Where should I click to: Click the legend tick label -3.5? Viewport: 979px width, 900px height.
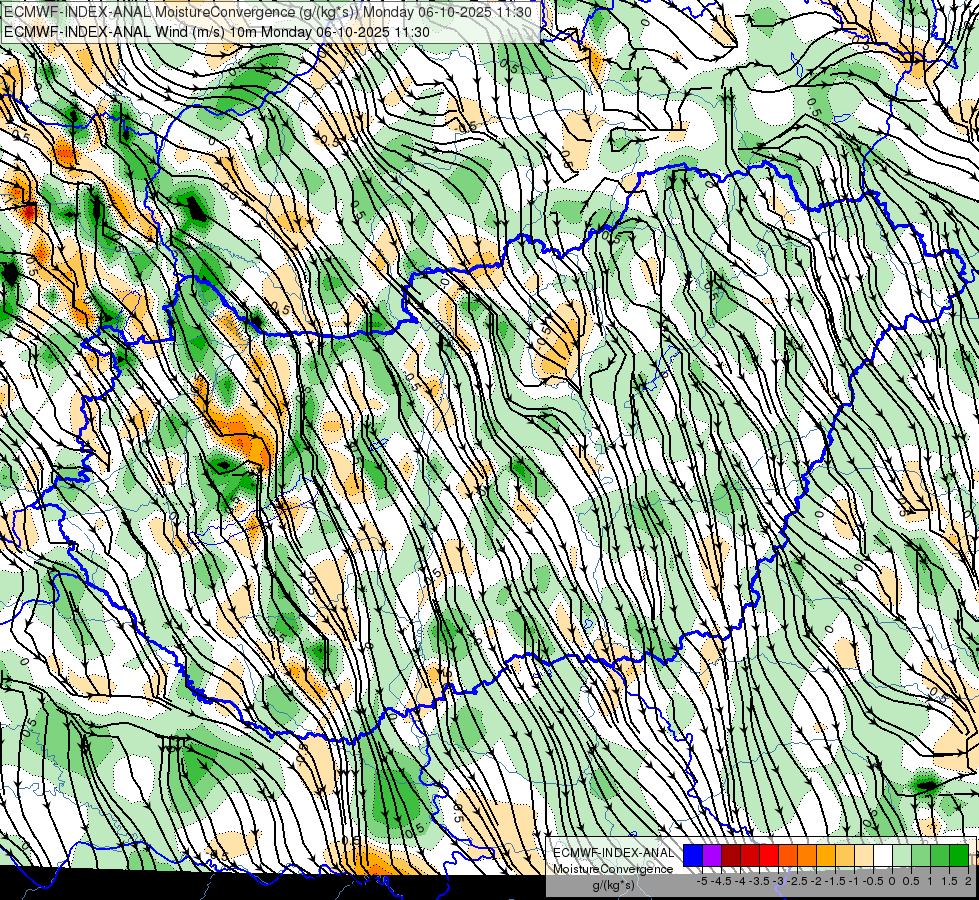coord(759,881)
